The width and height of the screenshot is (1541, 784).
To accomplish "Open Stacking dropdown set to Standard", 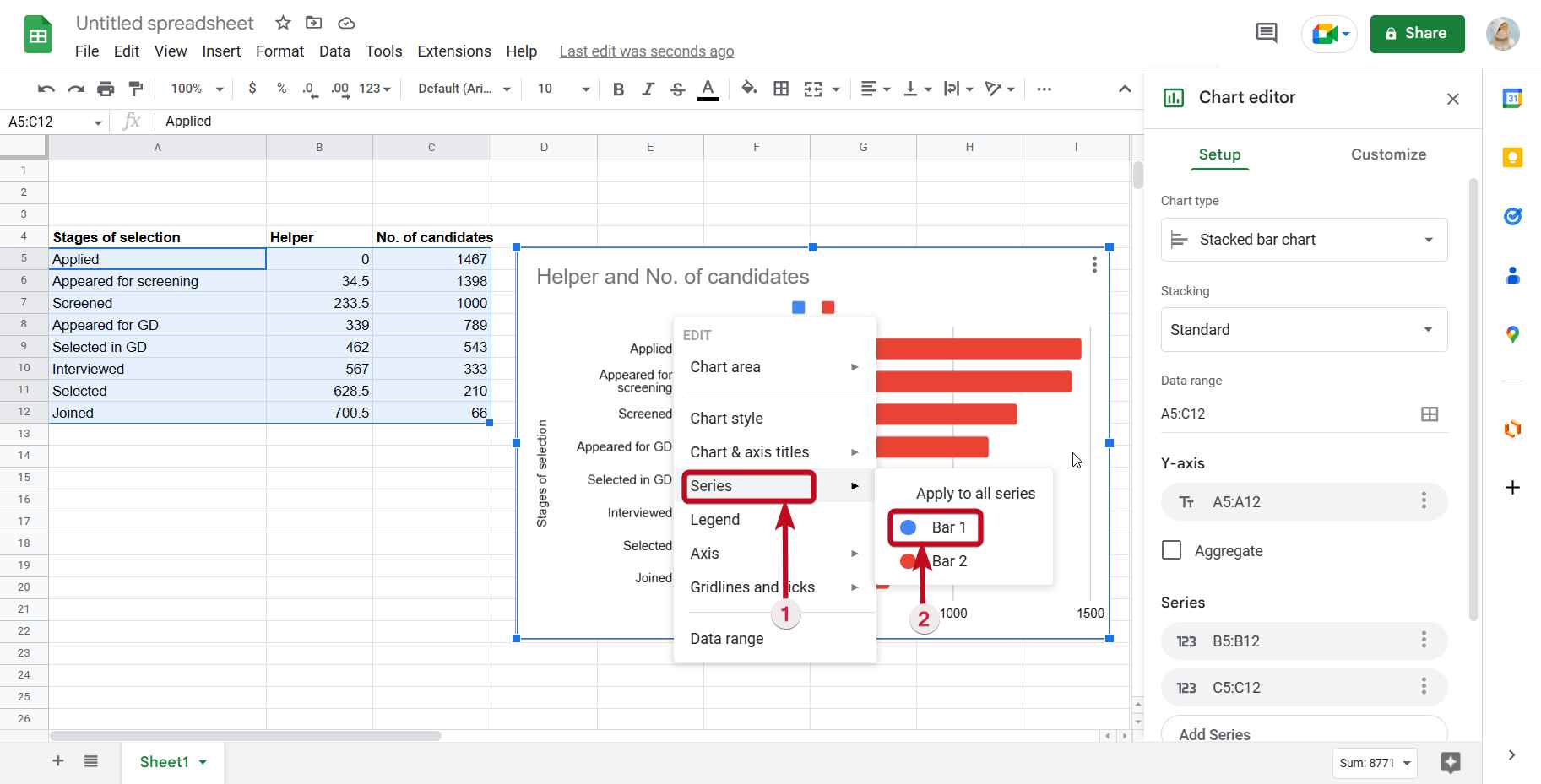I will [x=1304, y=330].
